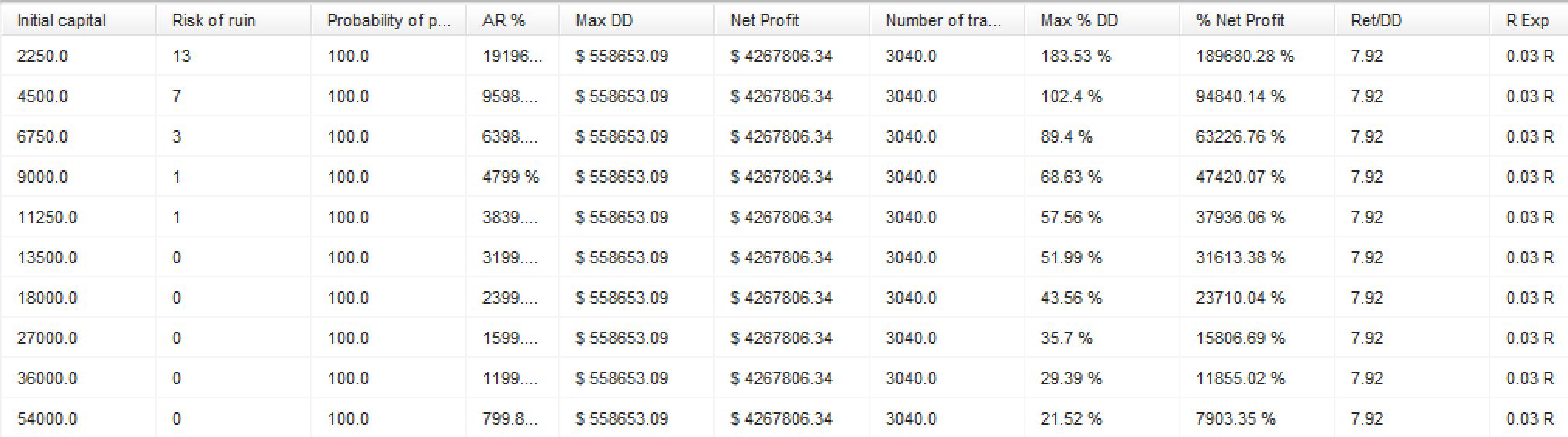
Task: Sort by Net Profit column header
Action: coord(791,21)
